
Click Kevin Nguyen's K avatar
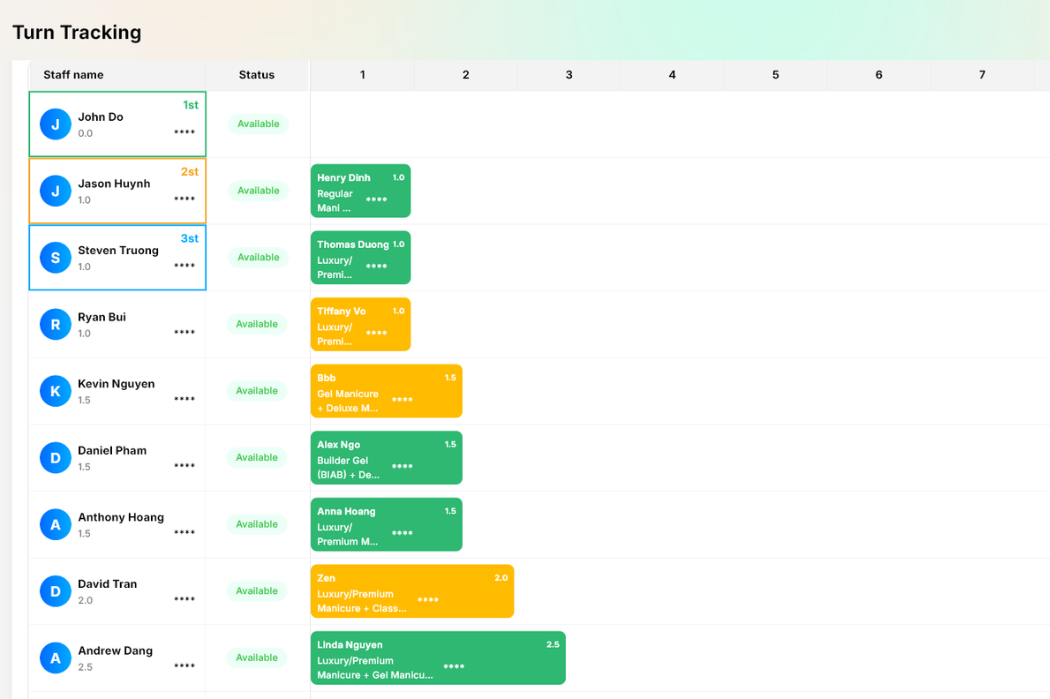pos(56,391)
